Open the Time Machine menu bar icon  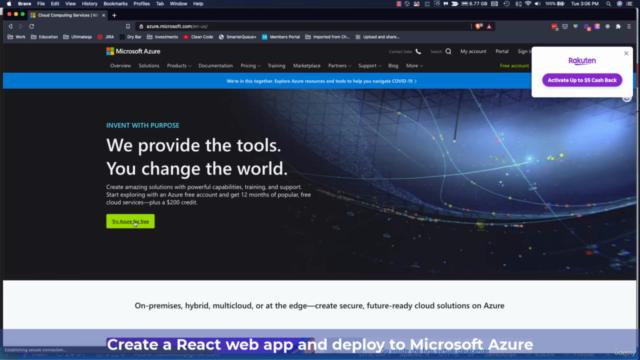click(507, 4)
